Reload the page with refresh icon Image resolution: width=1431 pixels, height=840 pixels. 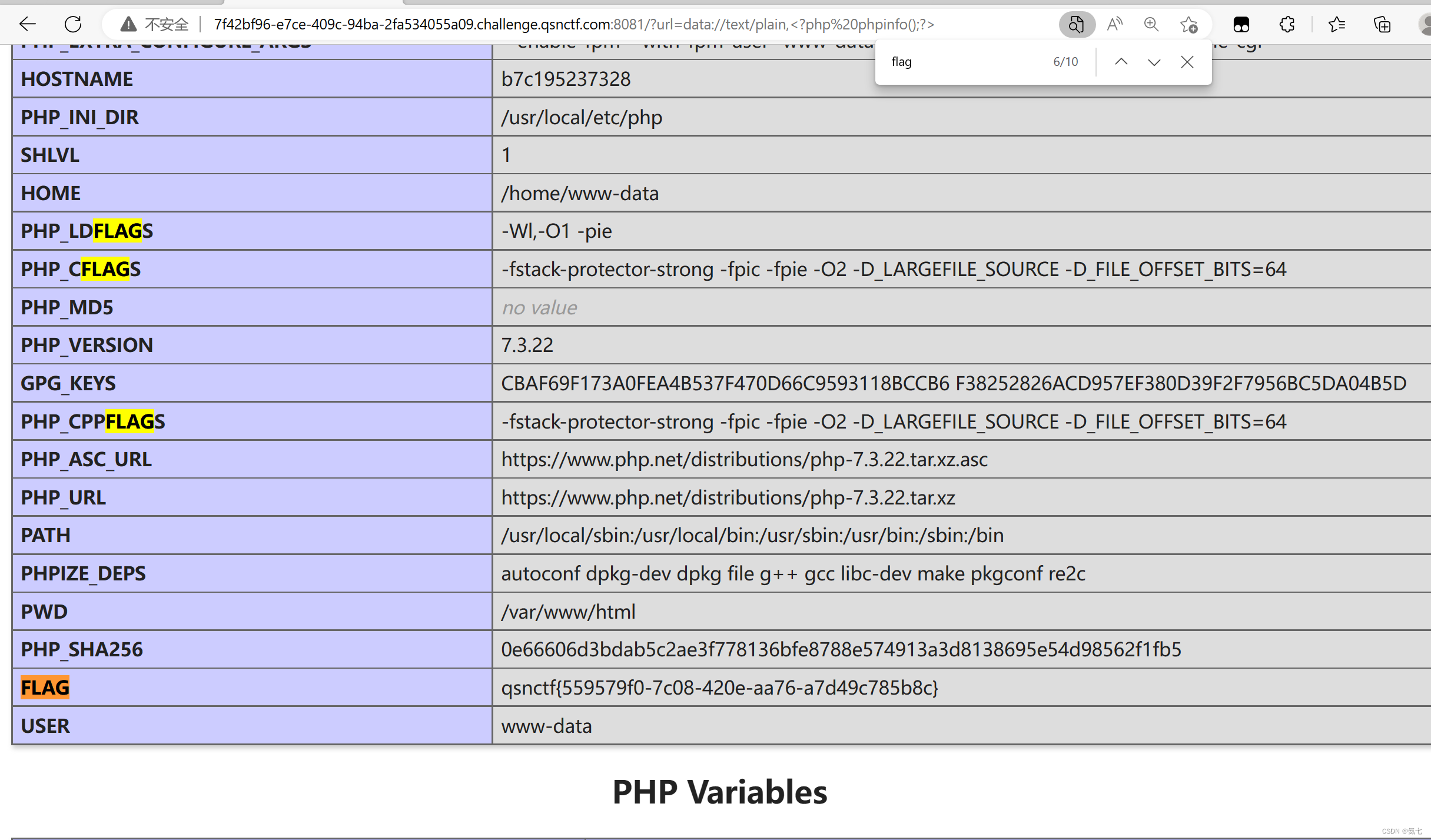tap(73, 24)
